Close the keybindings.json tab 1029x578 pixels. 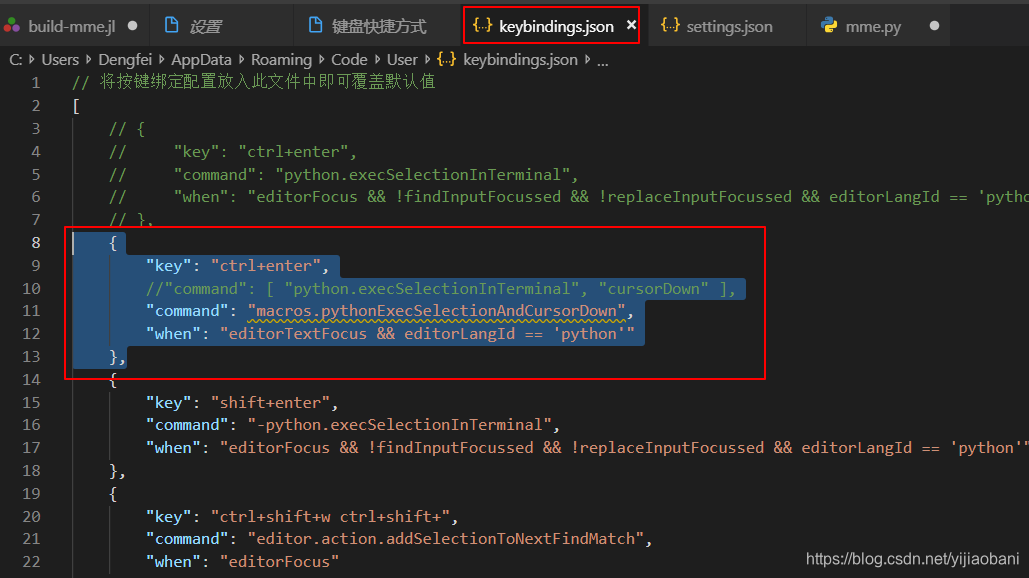[630, 25]
